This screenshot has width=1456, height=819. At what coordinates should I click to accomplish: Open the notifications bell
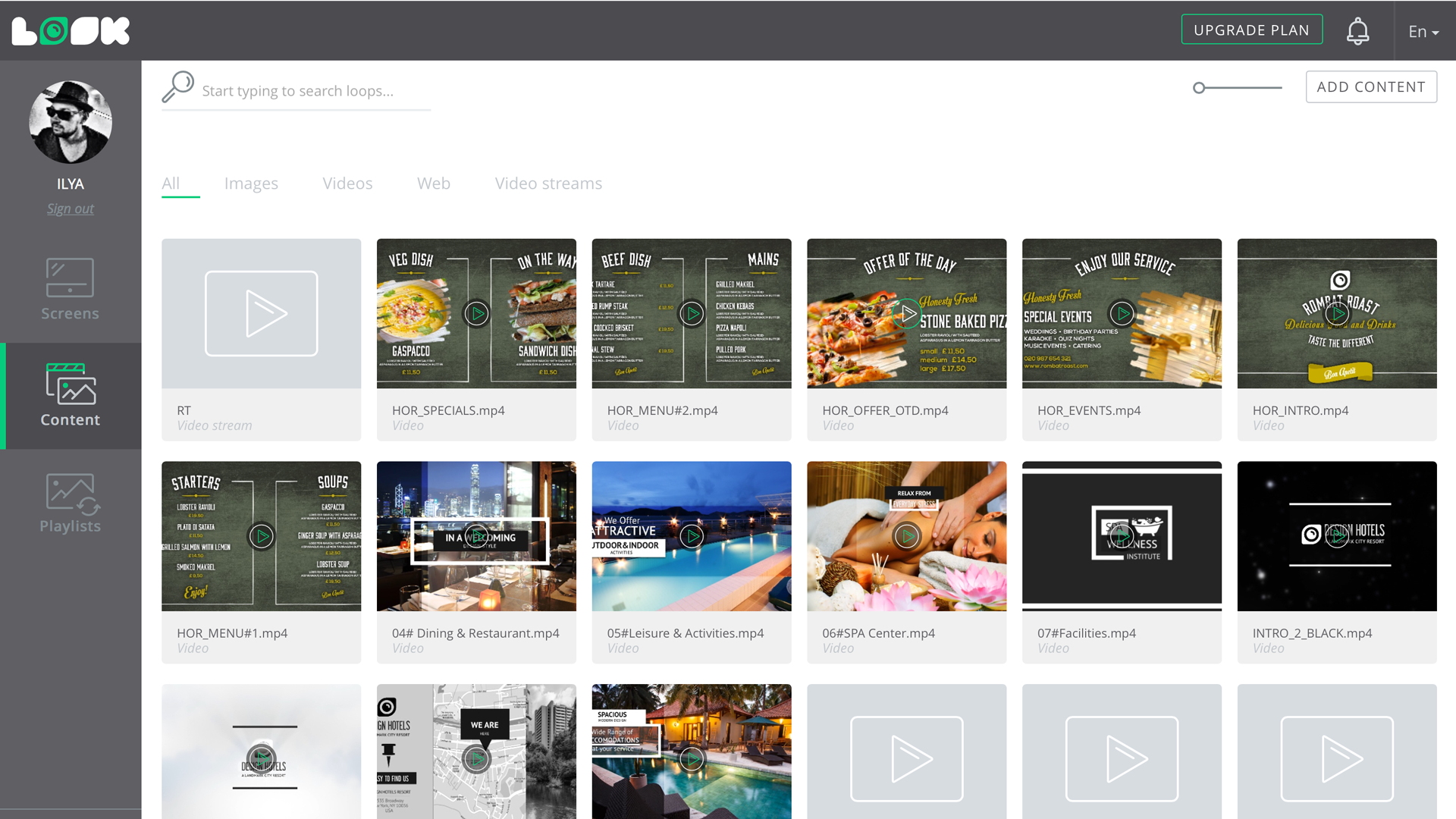pyautogui.click(x=1357, y=31)
